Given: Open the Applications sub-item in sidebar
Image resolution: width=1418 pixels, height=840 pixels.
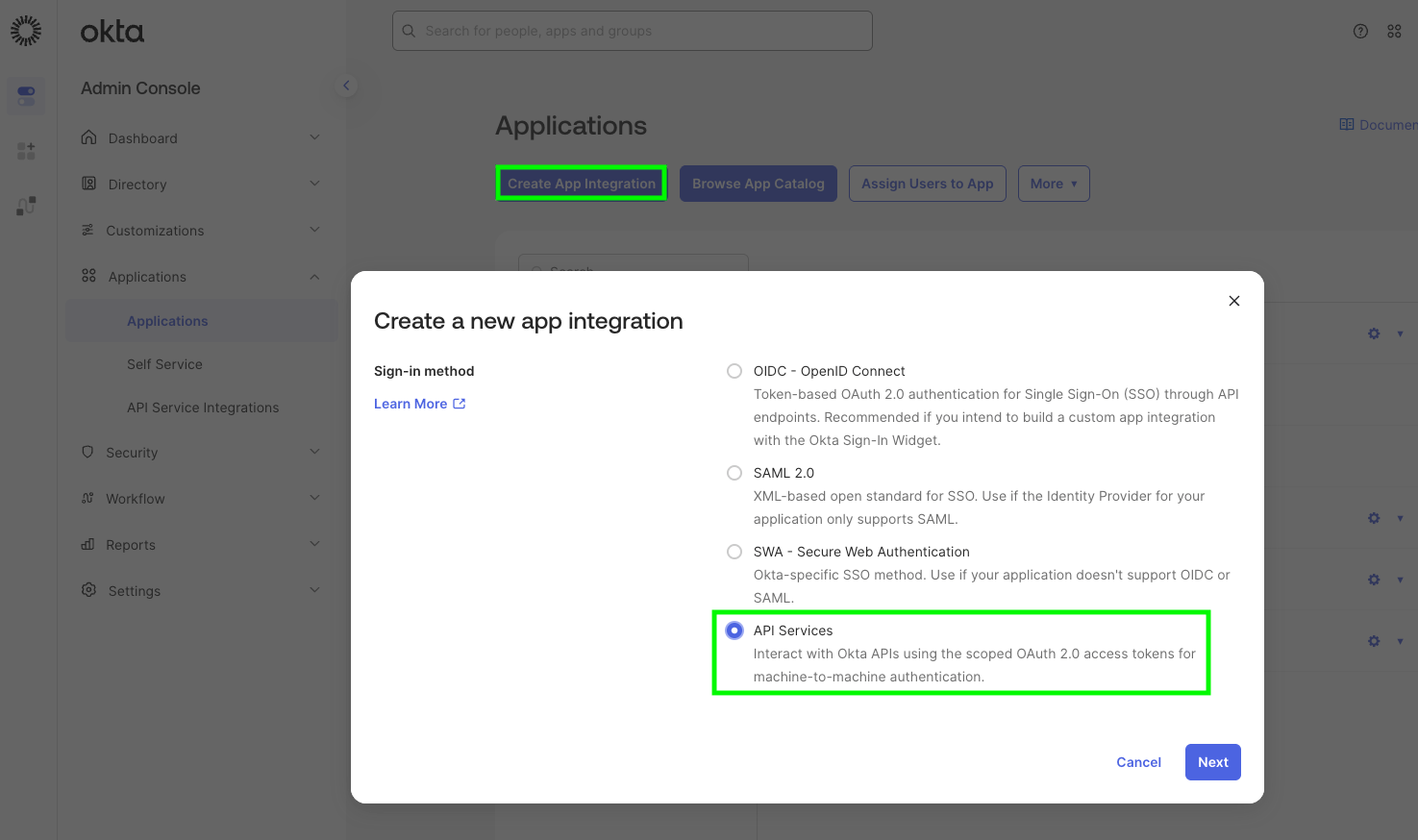Looking at the screenshot, I should coord(202,321).
